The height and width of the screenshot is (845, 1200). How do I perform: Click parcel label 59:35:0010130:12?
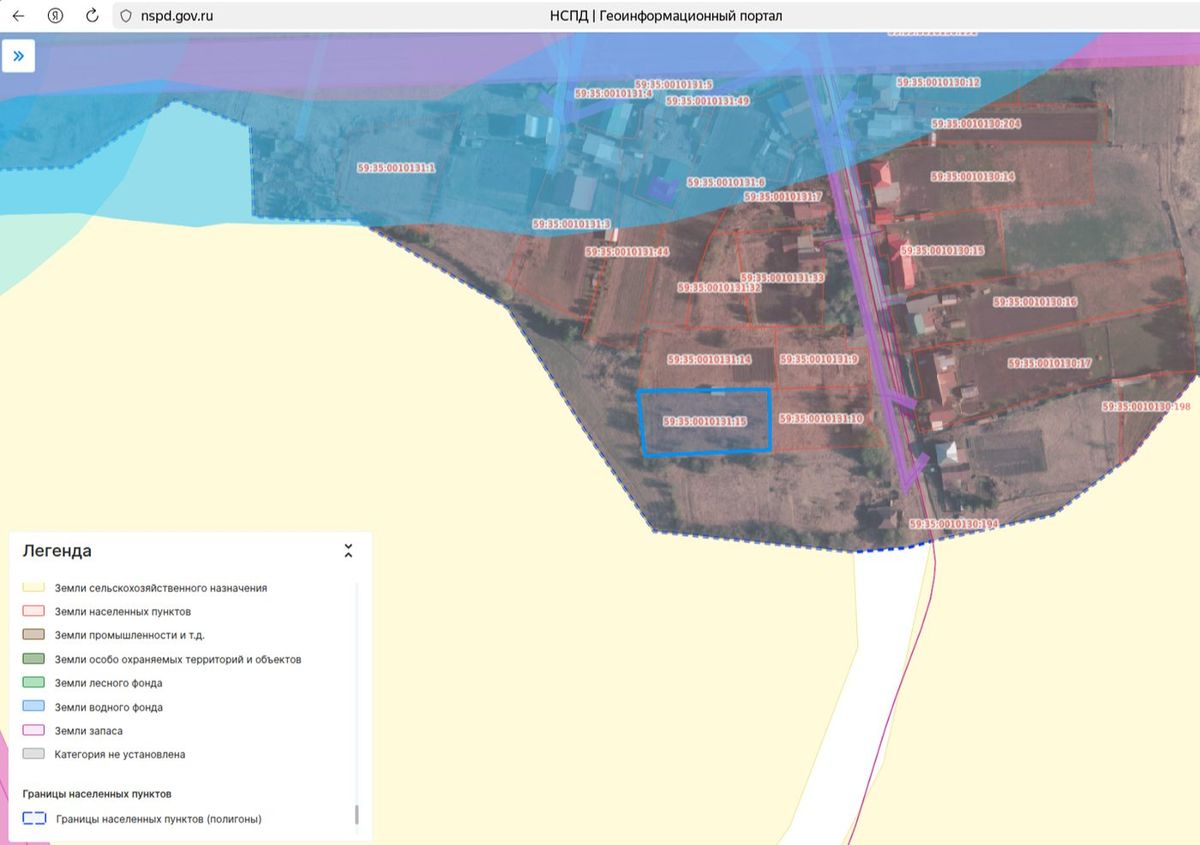(x=937, y=83)
